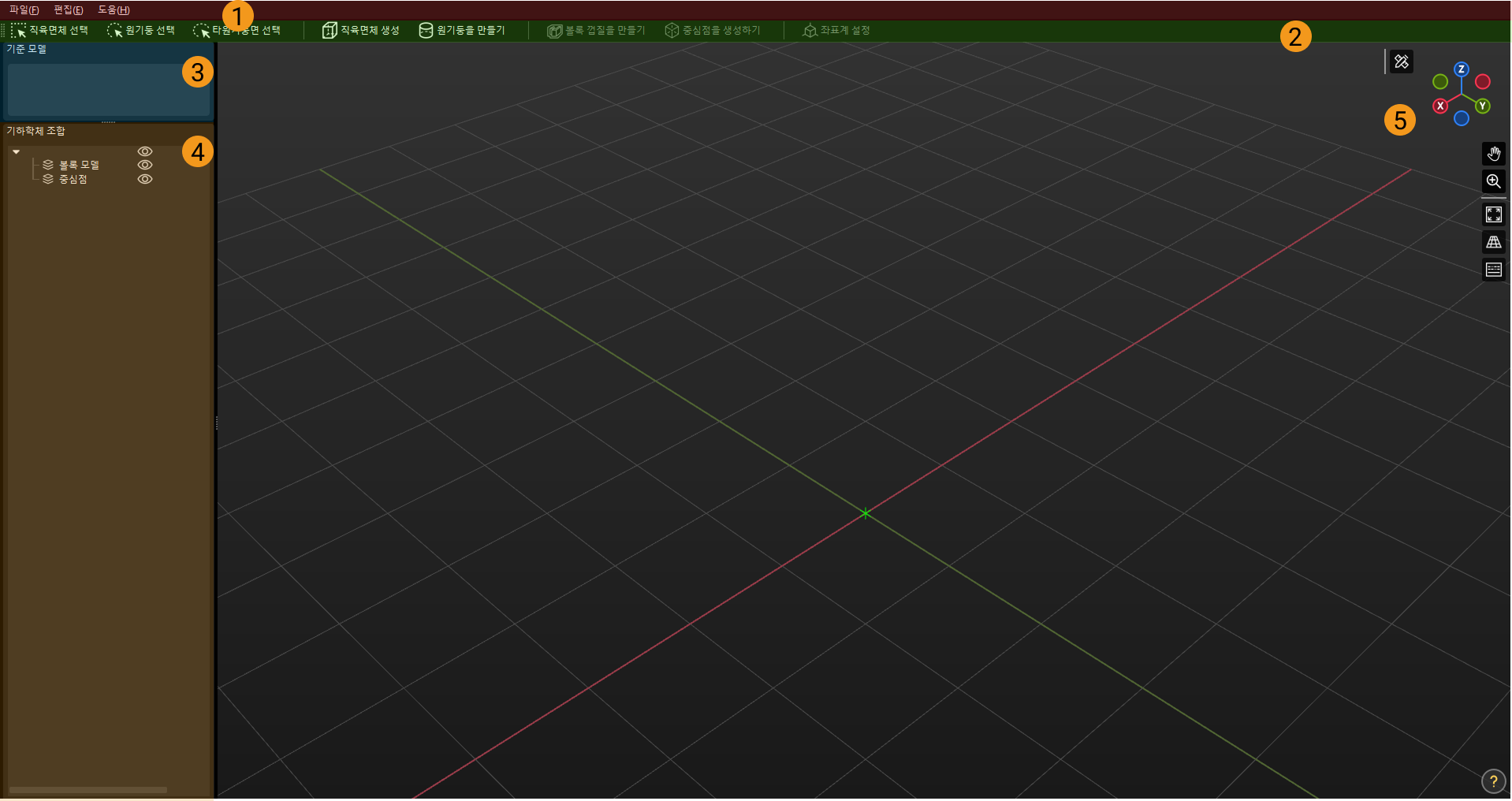Select the 중심점 tree item
The height and width of the screenshot is (801, 1512).
click(x=73, y=179)
